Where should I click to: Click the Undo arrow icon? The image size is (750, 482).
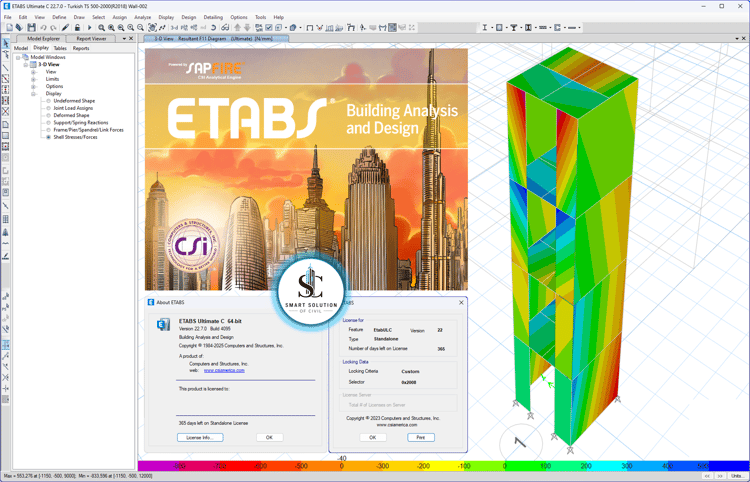tap(44, 28)
